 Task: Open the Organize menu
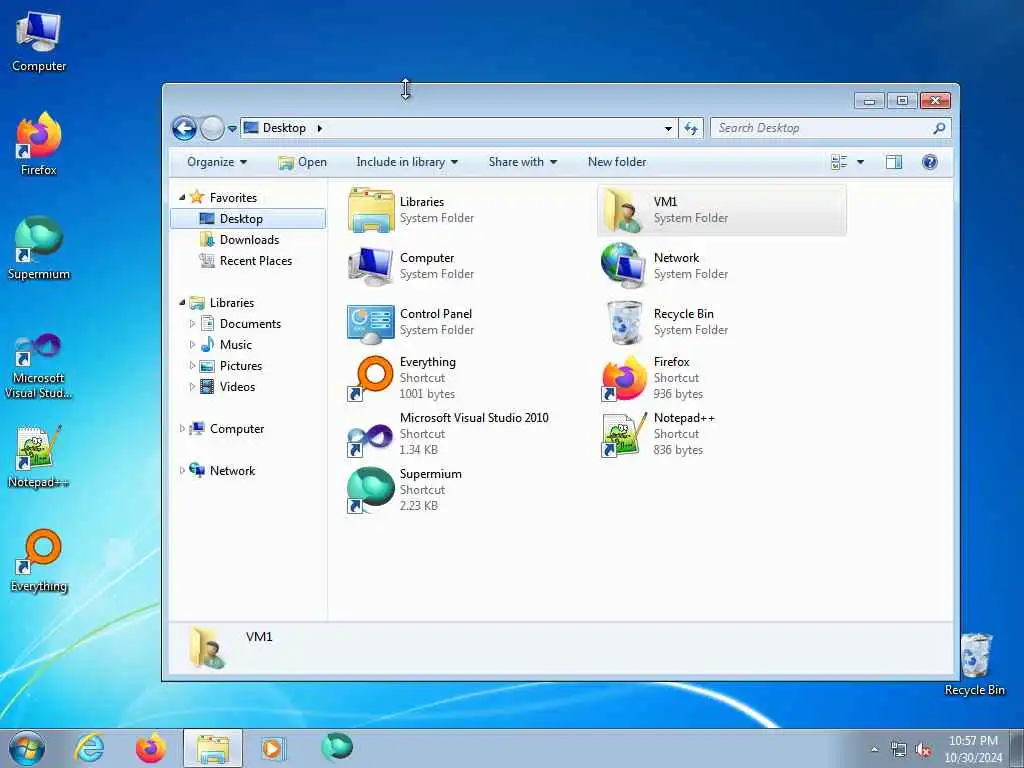tap(217, 162)
